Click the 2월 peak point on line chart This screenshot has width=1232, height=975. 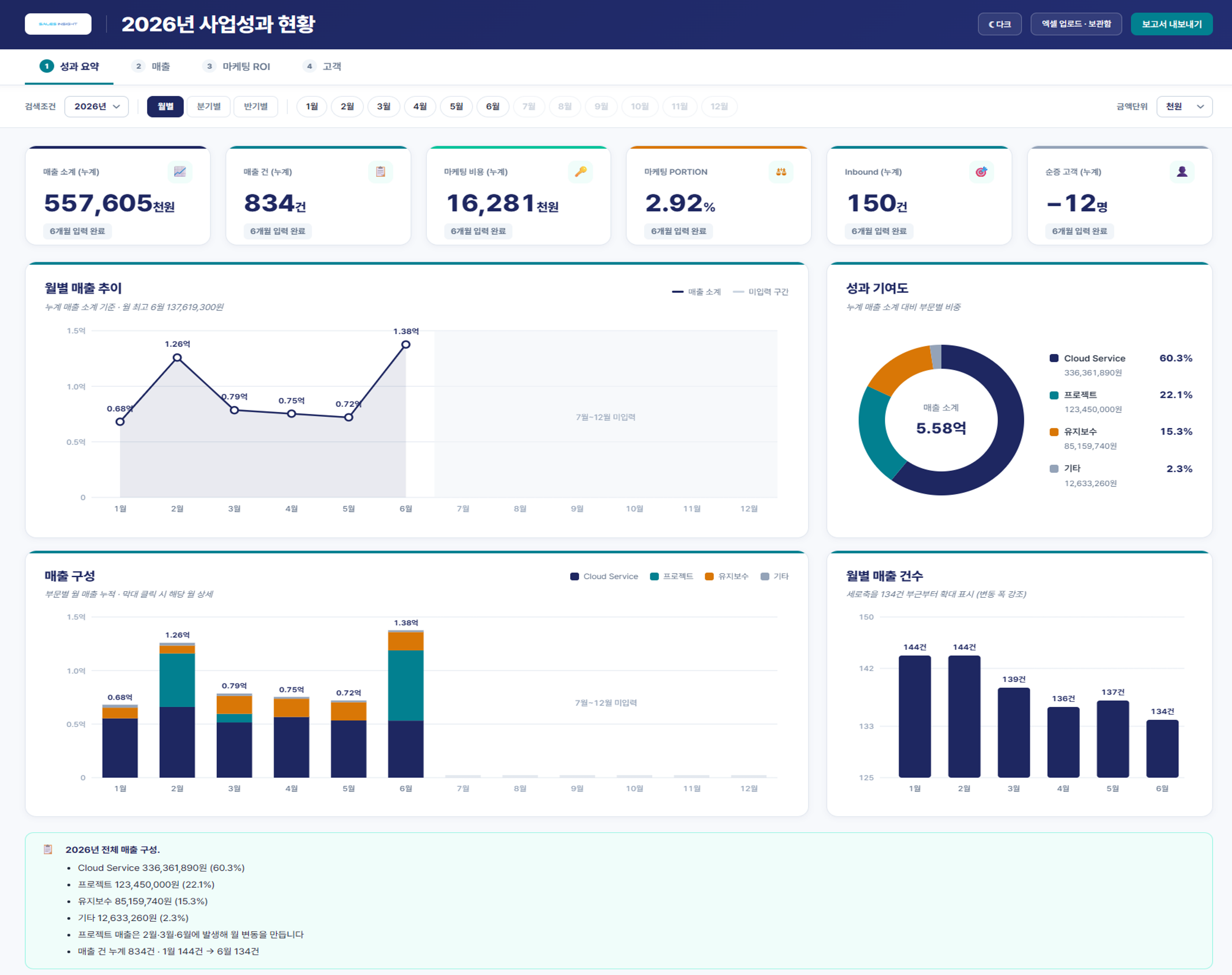point(177,358)
